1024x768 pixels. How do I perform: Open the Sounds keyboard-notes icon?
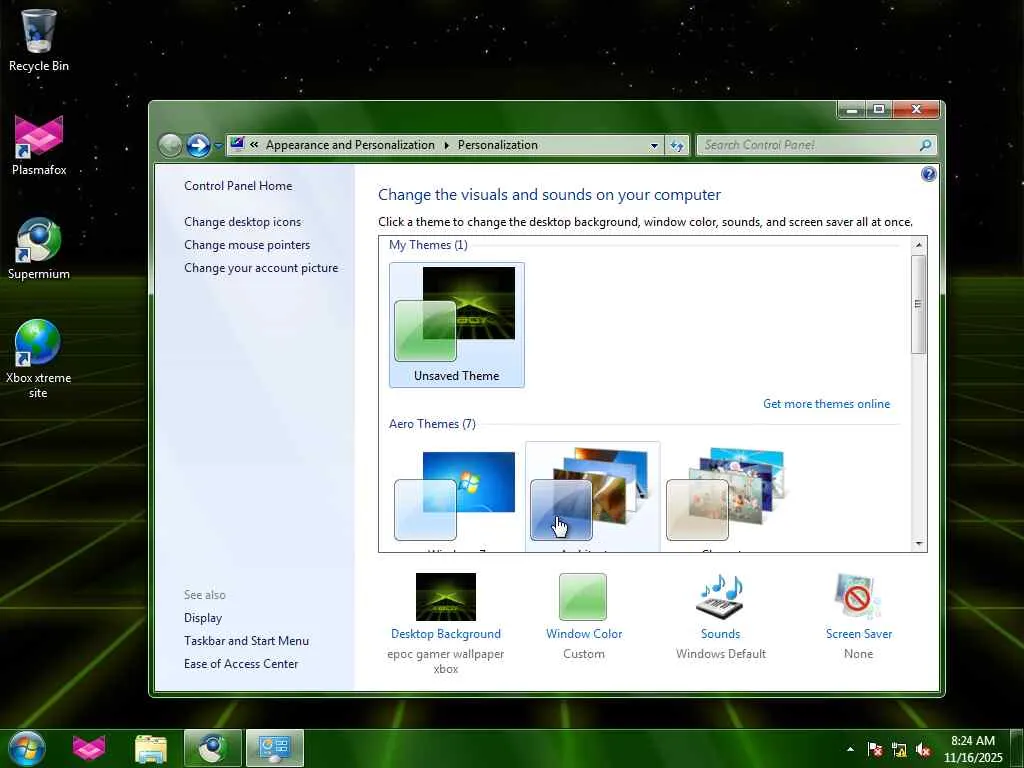coord(720,597)
